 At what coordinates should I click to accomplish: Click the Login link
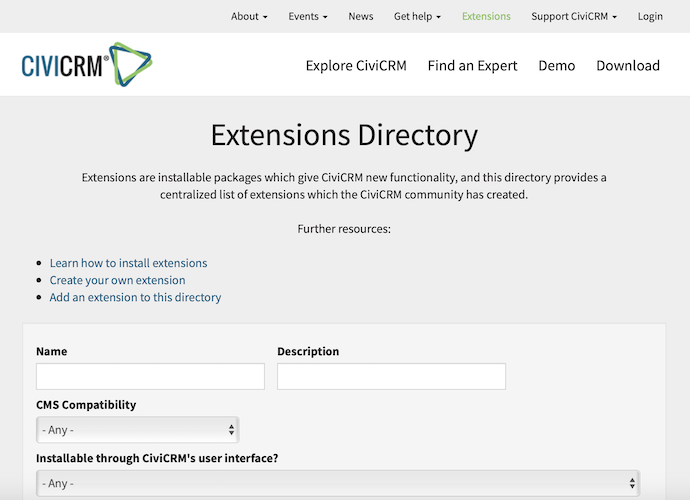650,16
